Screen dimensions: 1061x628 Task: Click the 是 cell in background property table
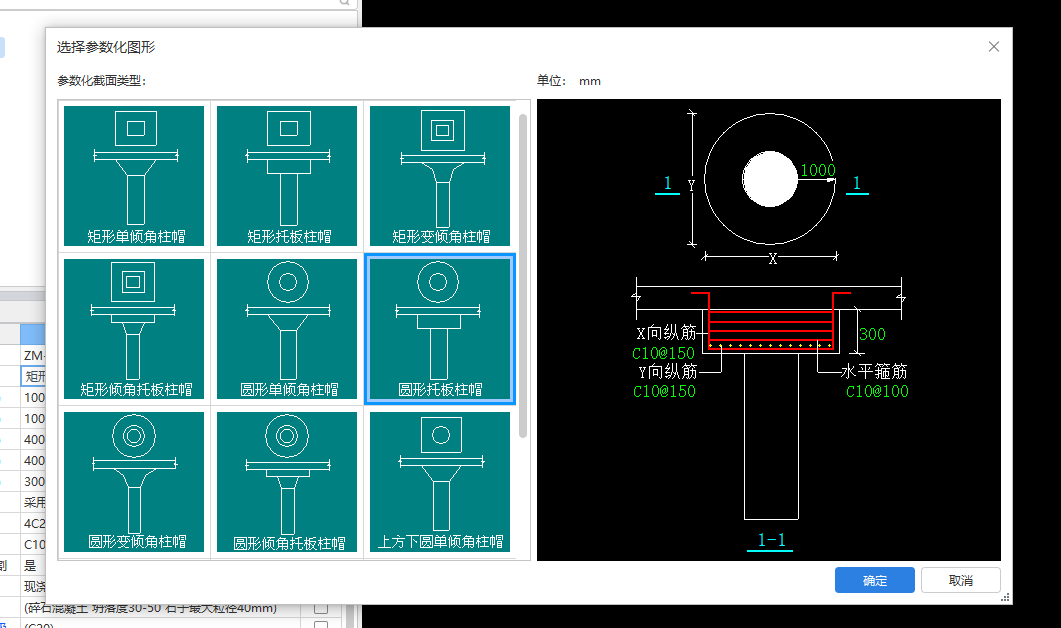32,566
